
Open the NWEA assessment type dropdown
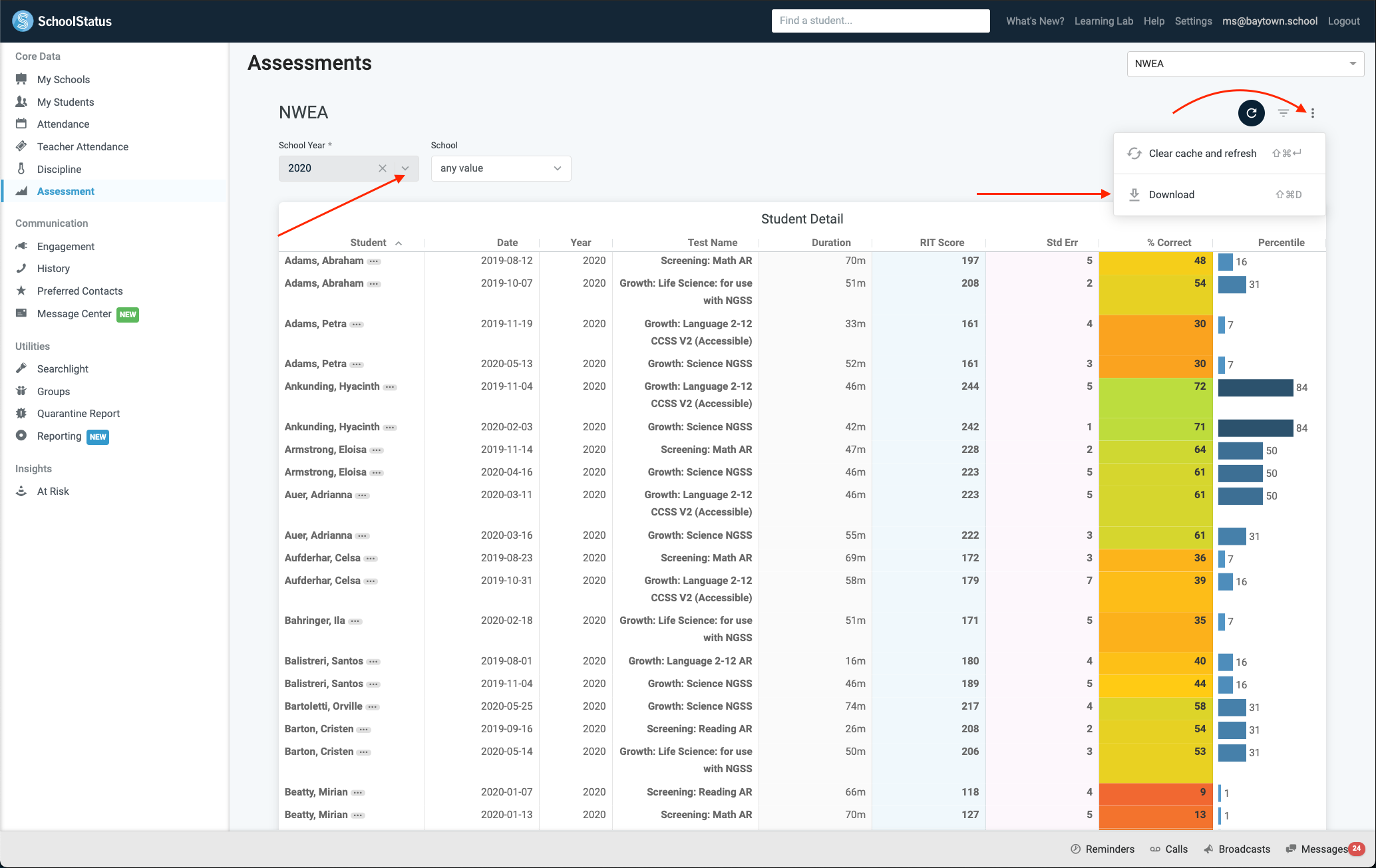(1245, 64)
